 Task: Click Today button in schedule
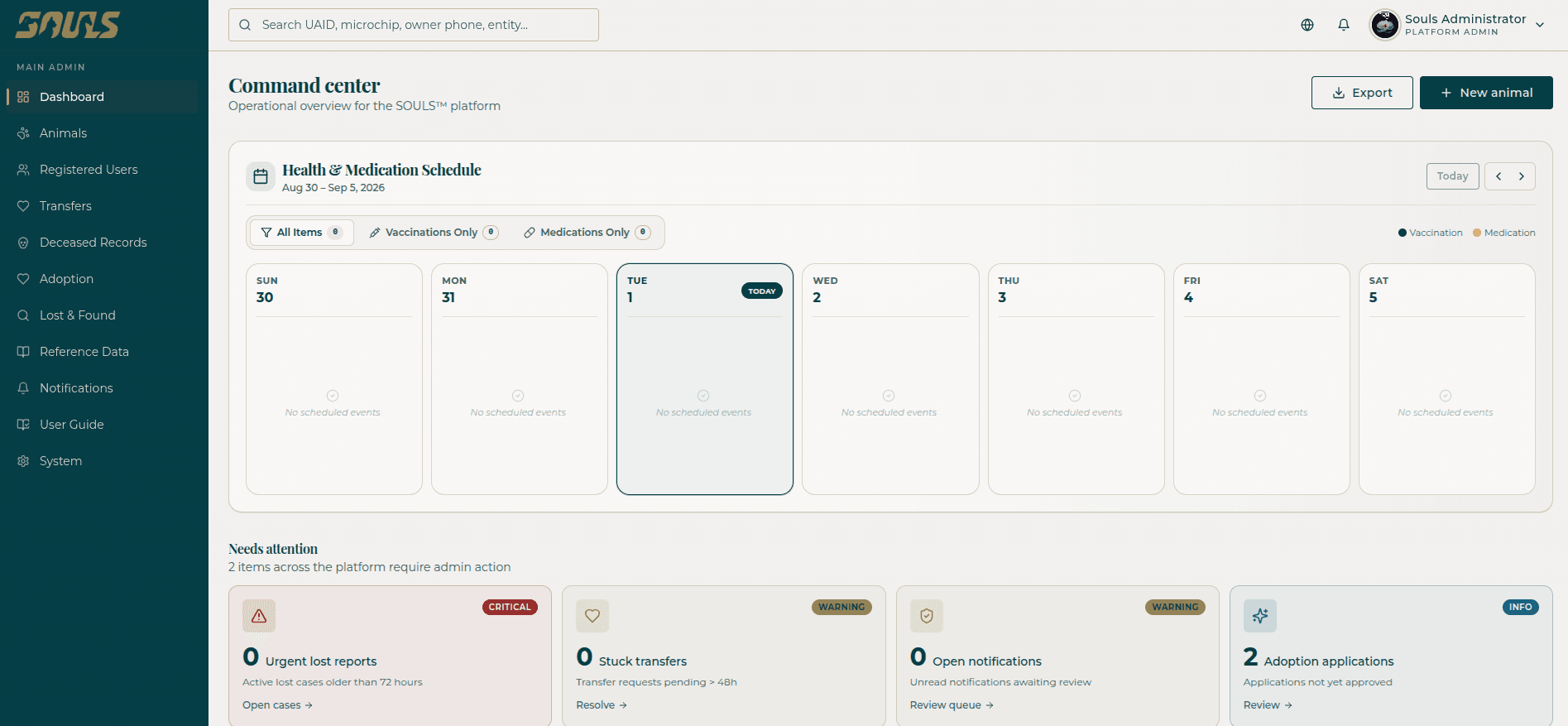point(1452,176)
